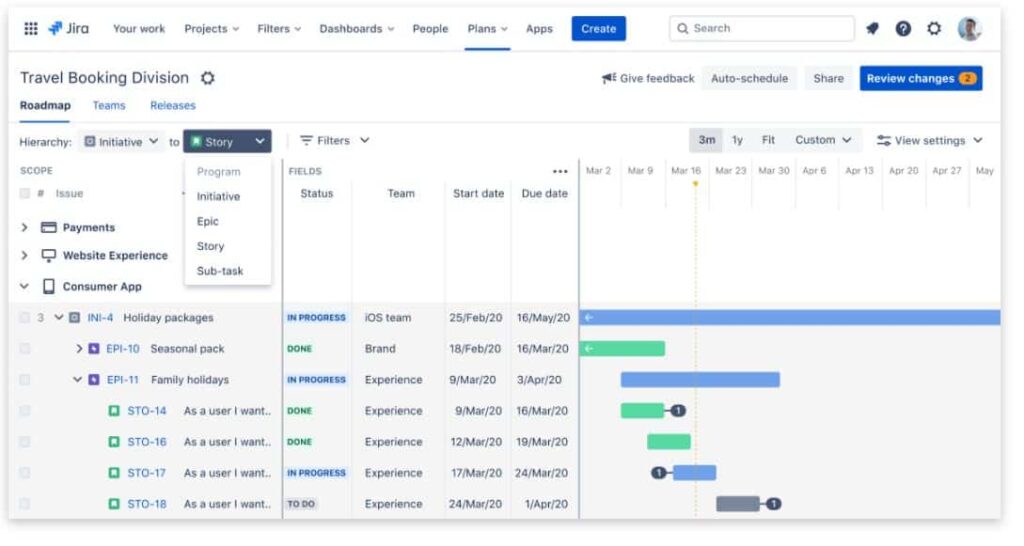Viewport: 1024px width, 546px height.
Task: Click the STO-16 story type icon
Action: click(114, 442)
